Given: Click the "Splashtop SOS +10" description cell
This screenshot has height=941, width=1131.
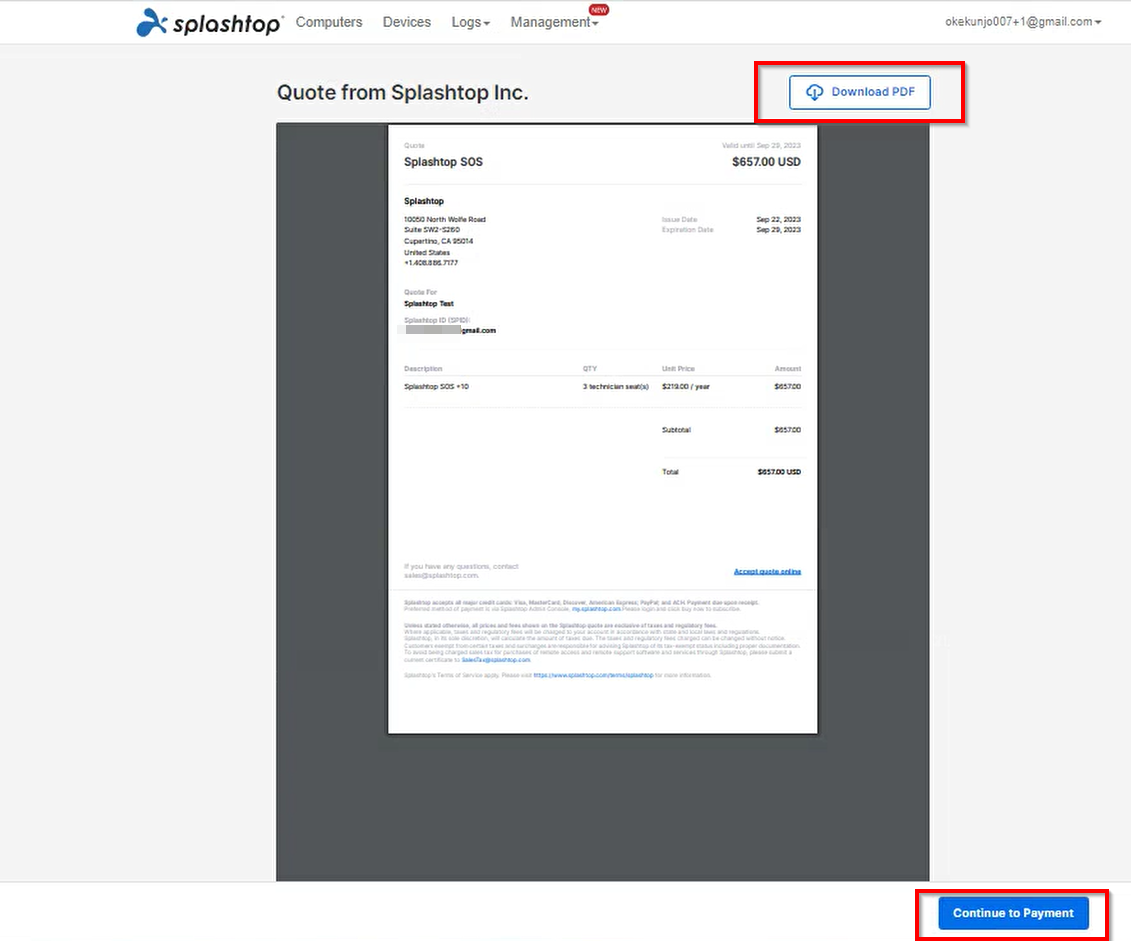Looking at the screenshot, I should [436, 386].
